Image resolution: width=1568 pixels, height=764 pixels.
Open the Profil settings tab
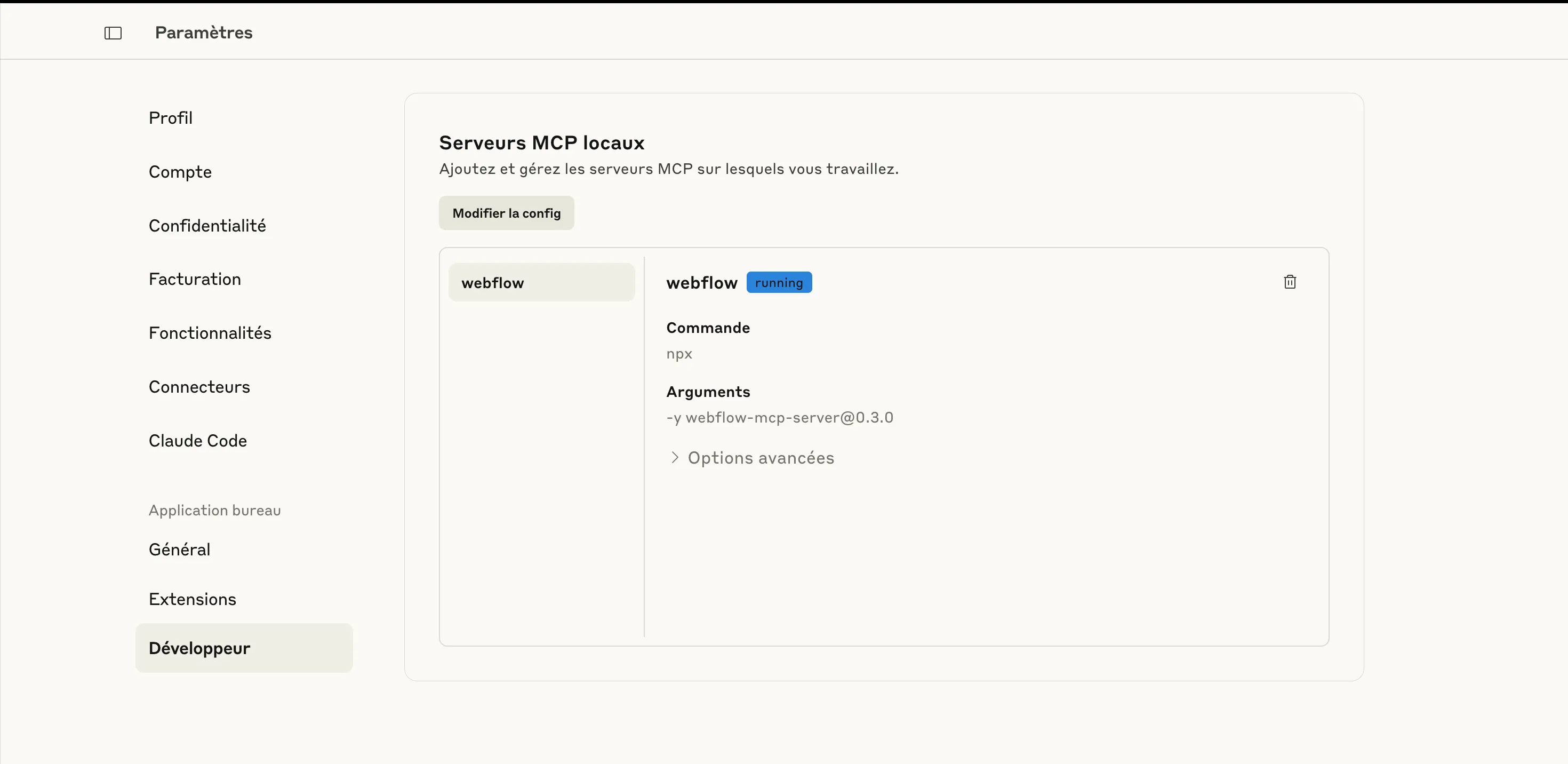(171, 118)
